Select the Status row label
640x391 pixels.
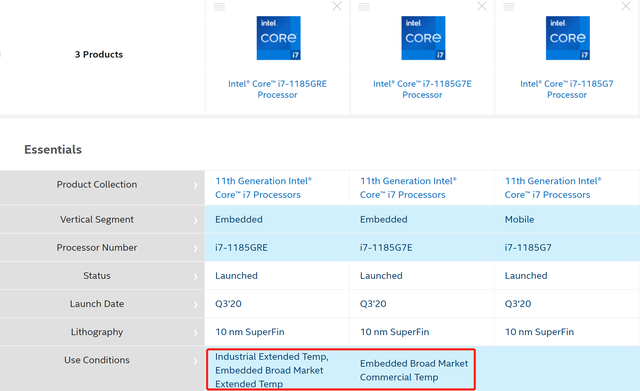tap(97, 276)
